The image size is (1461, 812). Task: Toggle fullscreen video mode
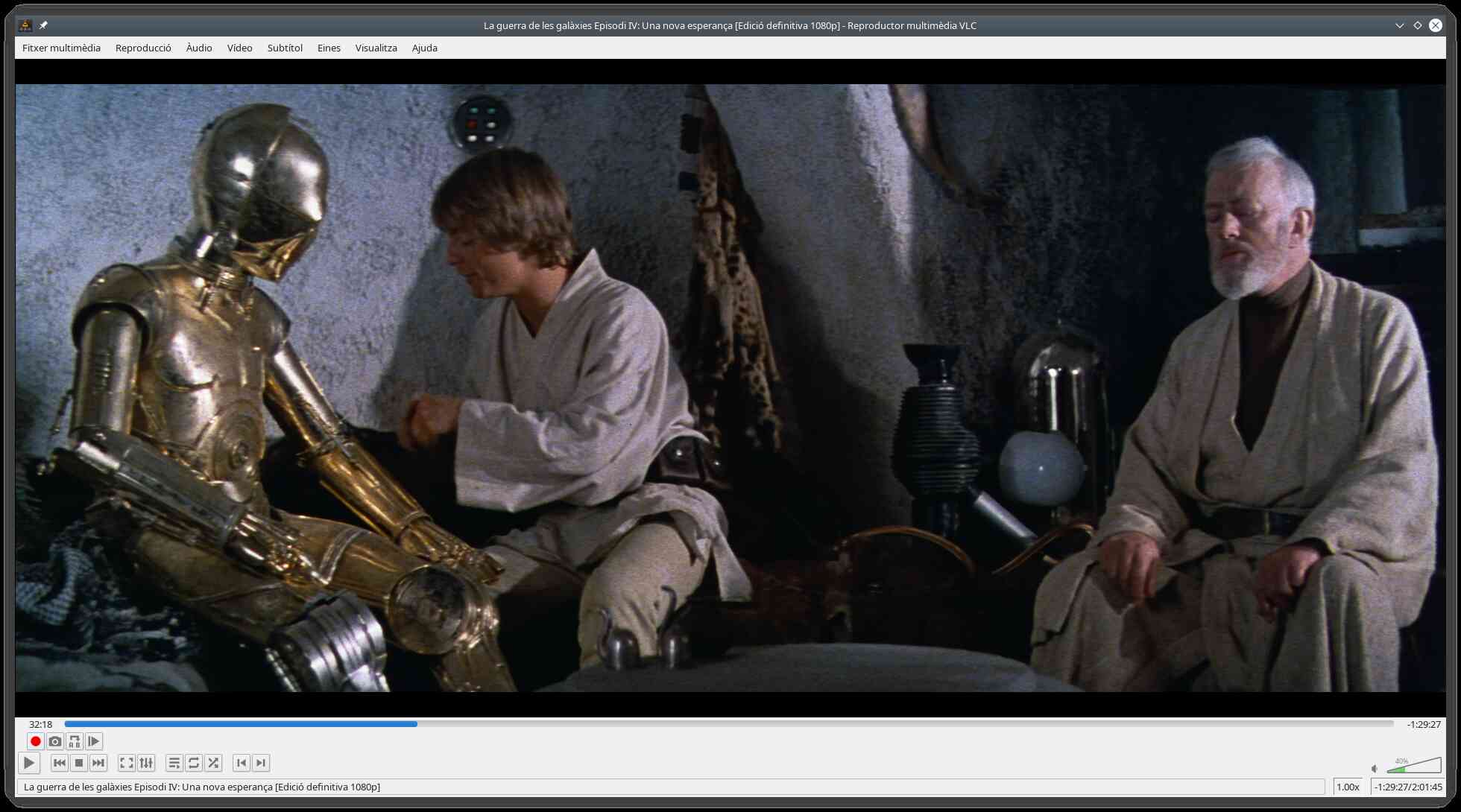click(127, 763)
